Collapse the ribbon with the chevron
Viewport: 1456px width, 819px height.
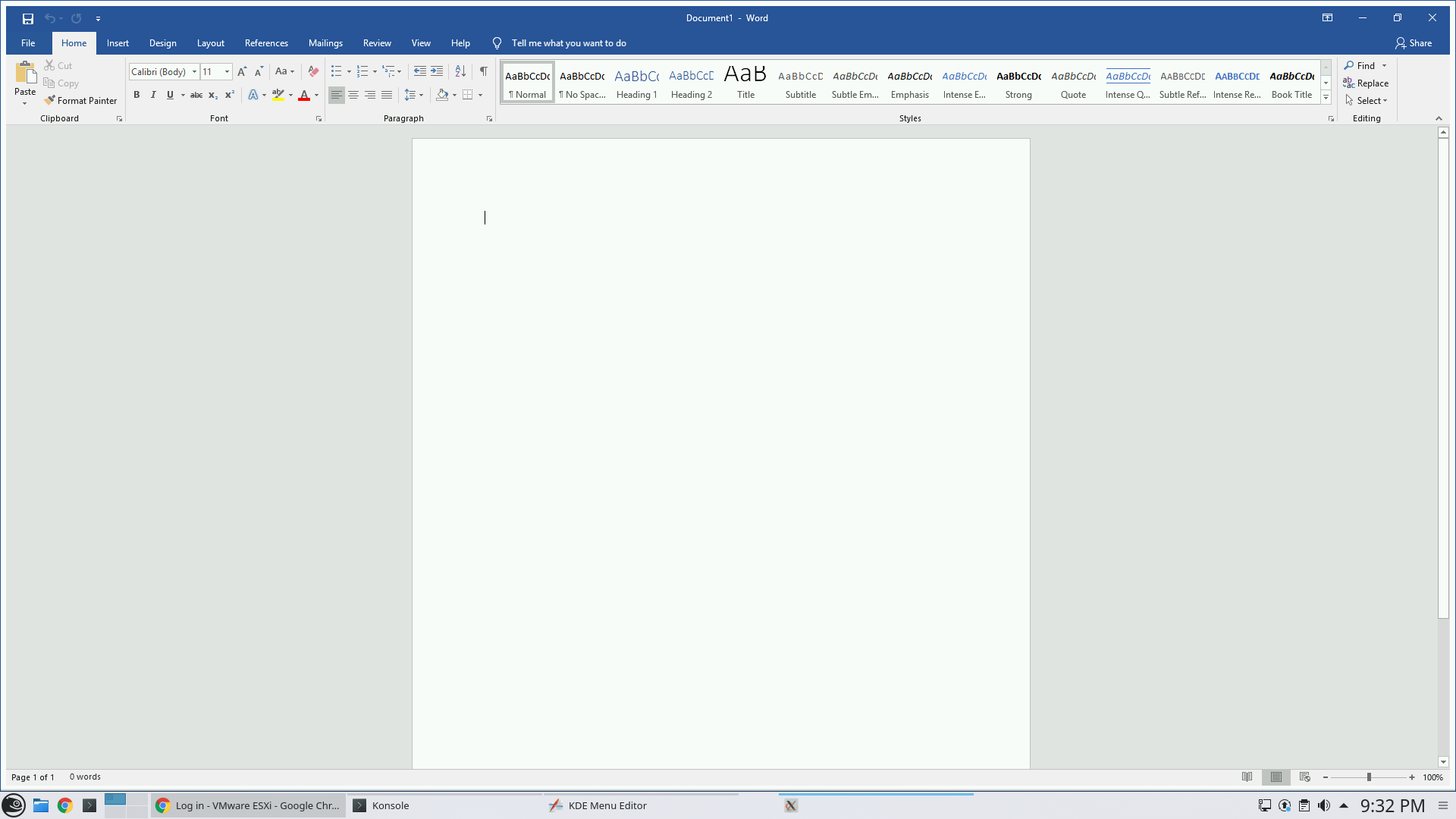click(1439, 118)
